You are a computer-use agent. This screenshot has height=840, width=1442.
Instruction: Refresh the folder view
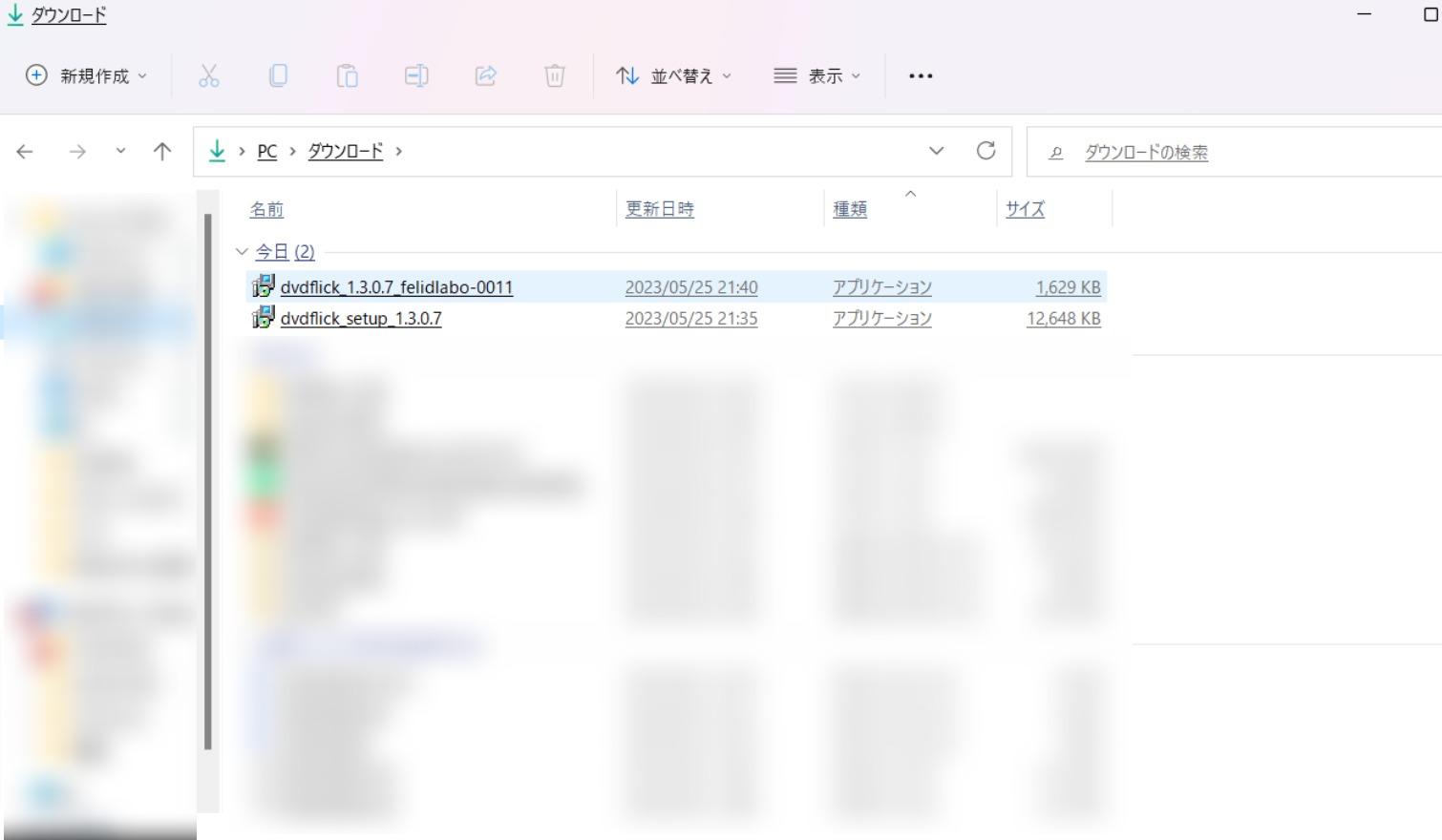point(986,151)
